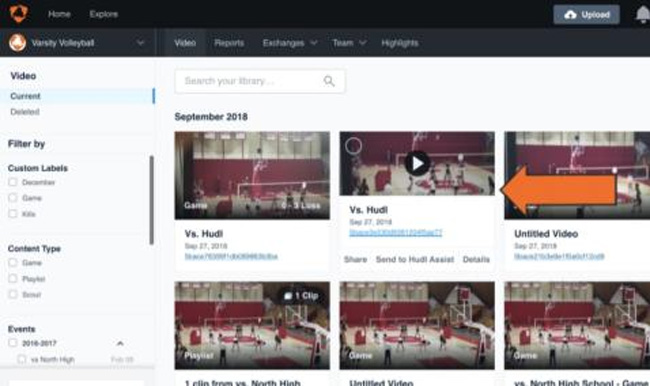The height and width of the screenshot is (386, 650).
Task: Click the Varsity Volleyball team avatar
Action: click(17, 43)
